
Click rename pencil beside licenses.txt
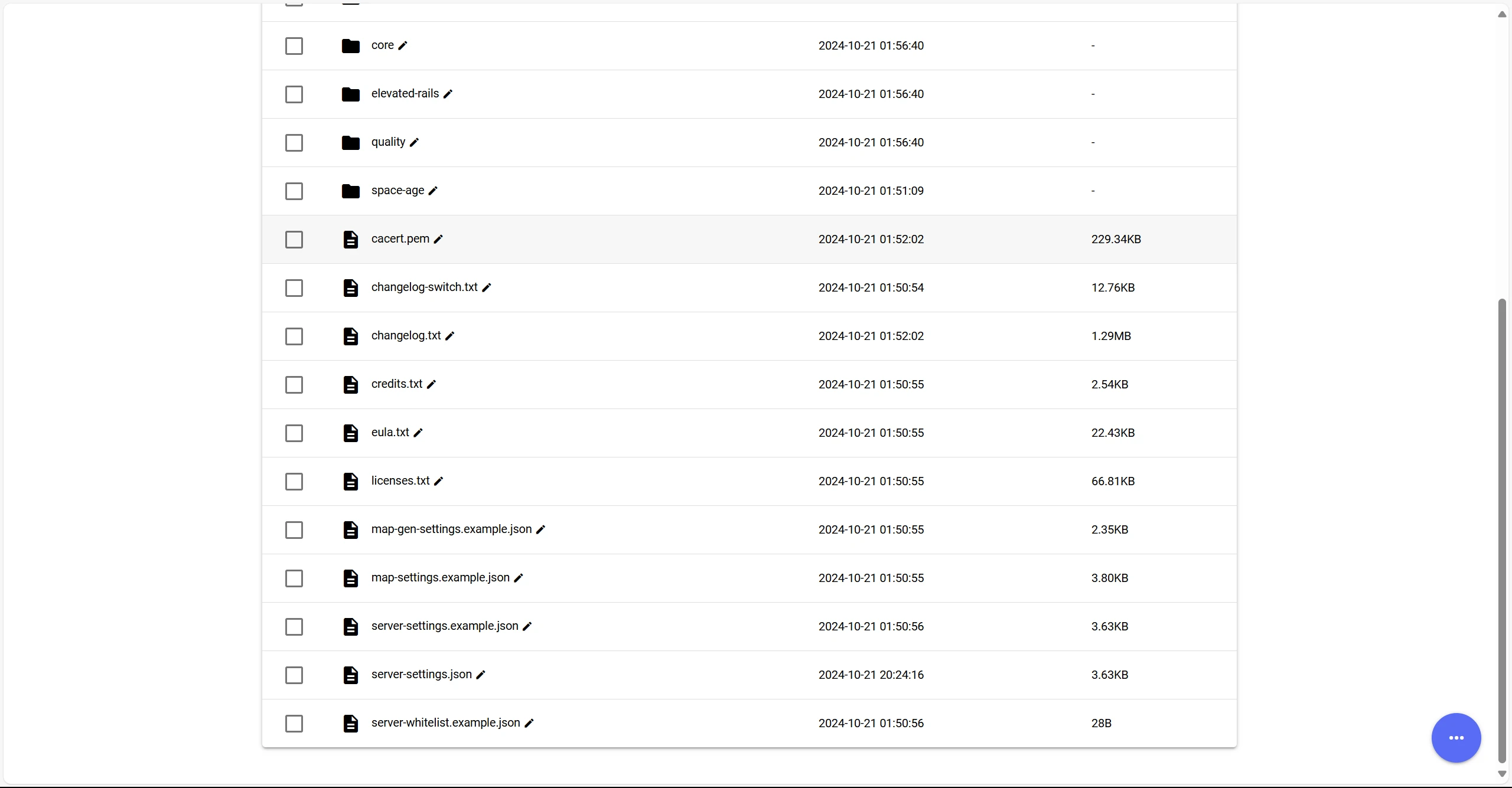pyautogui.click(x=439, y=482)
